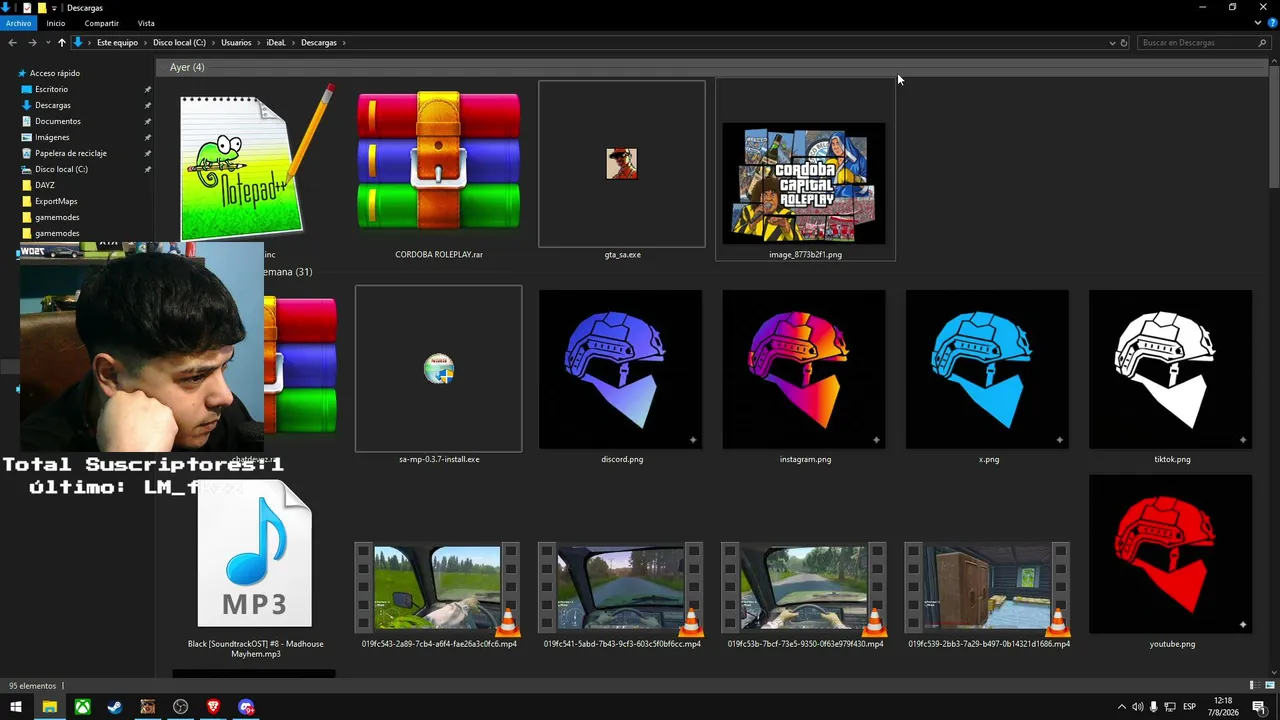This screenshot has width=1280, height=720.
Task: Open Disco local (C:) in sidebar
Action: click(x=61, y=169)
